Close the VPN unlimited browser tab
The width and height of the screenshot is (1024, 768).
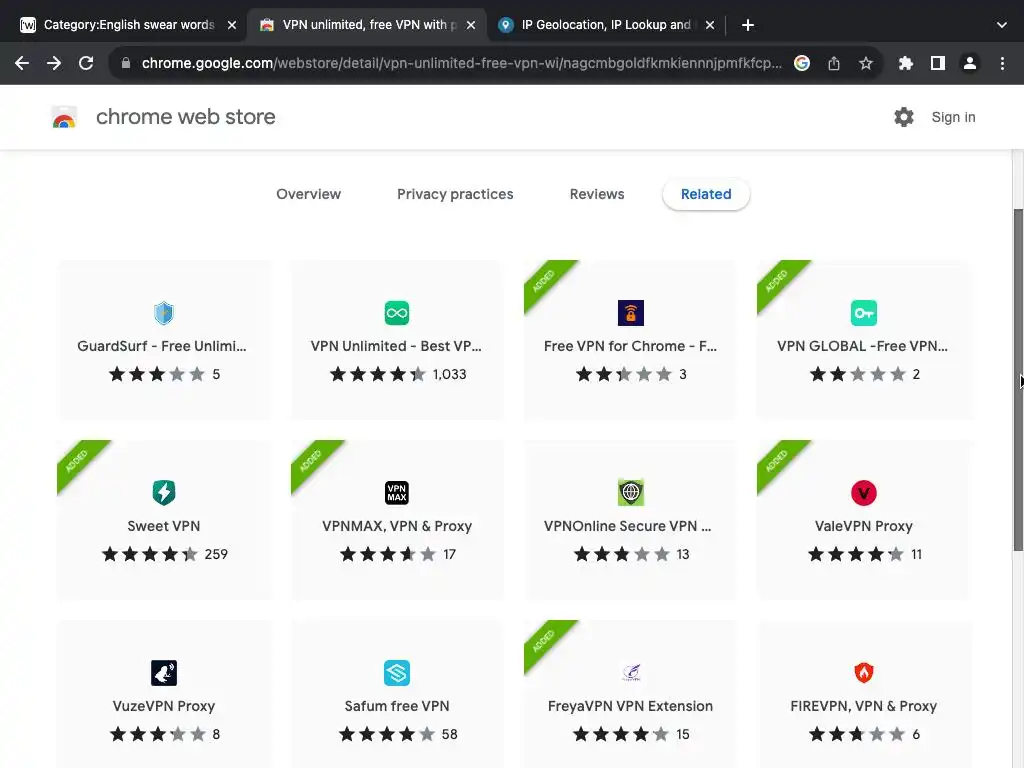point(471,25)
